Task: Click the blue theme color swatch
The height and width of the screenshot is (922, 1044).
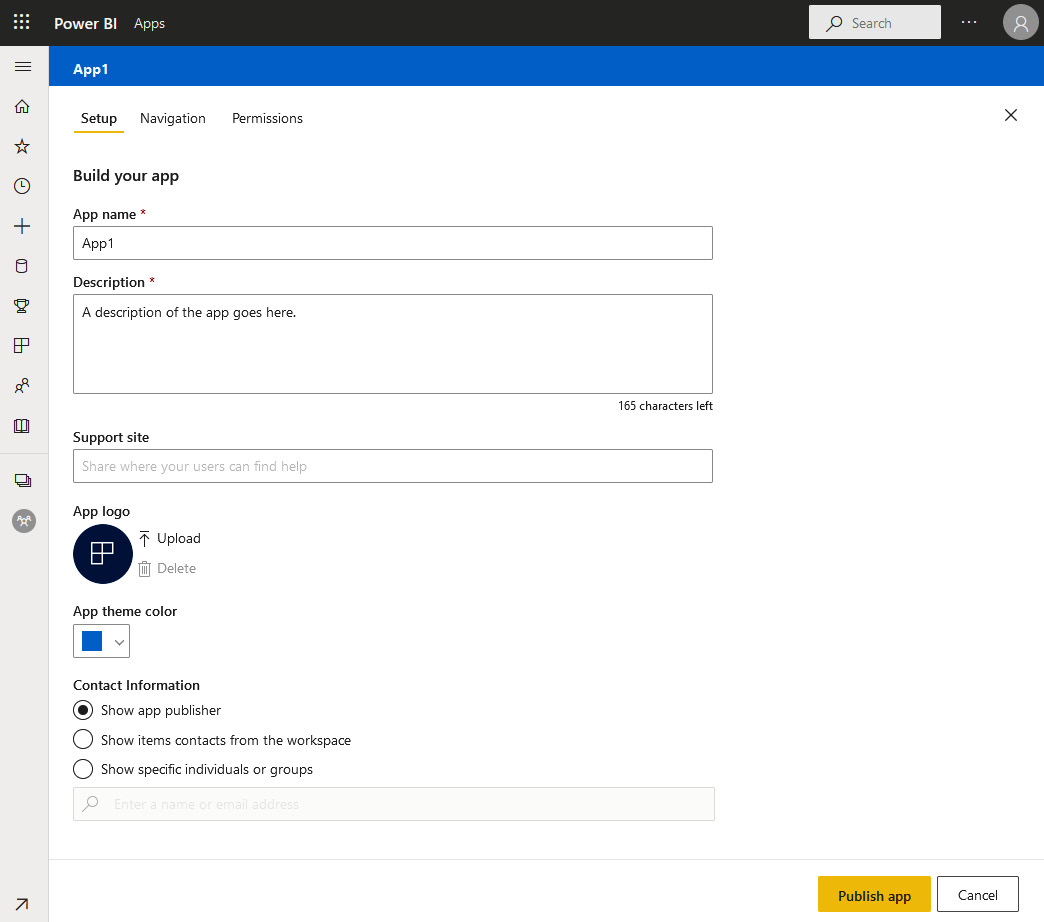Action: pos(92,641)
